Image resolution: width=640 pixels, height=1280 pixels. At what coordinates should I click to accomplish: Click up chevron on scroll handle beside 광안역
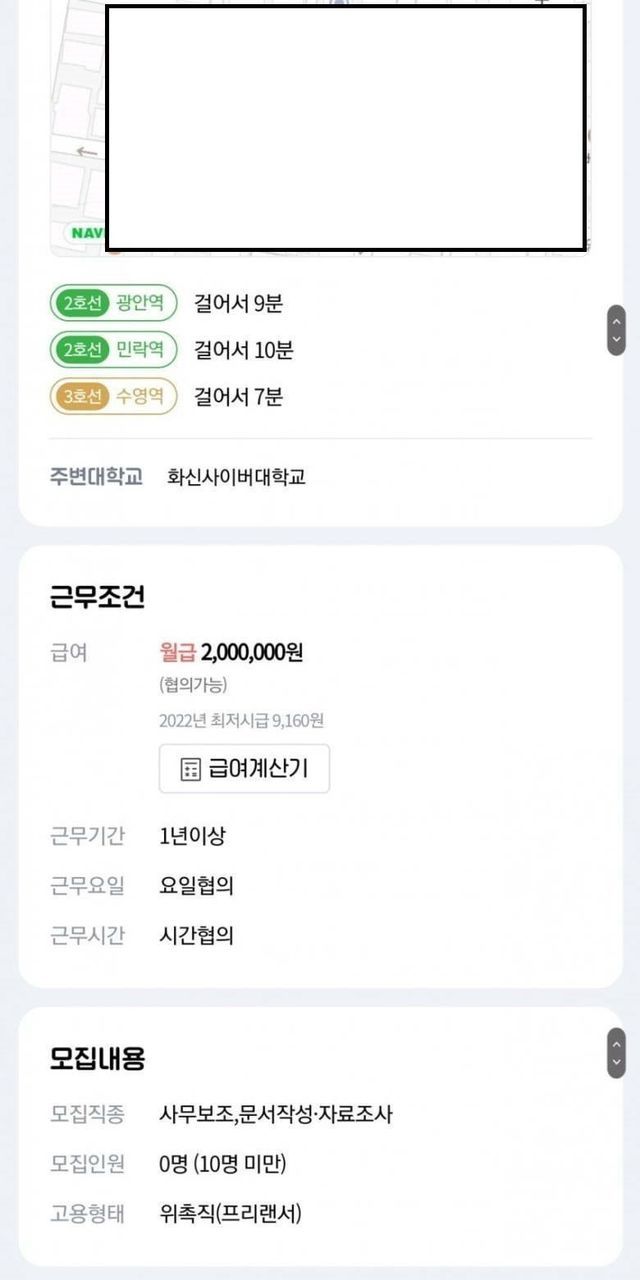616,320
